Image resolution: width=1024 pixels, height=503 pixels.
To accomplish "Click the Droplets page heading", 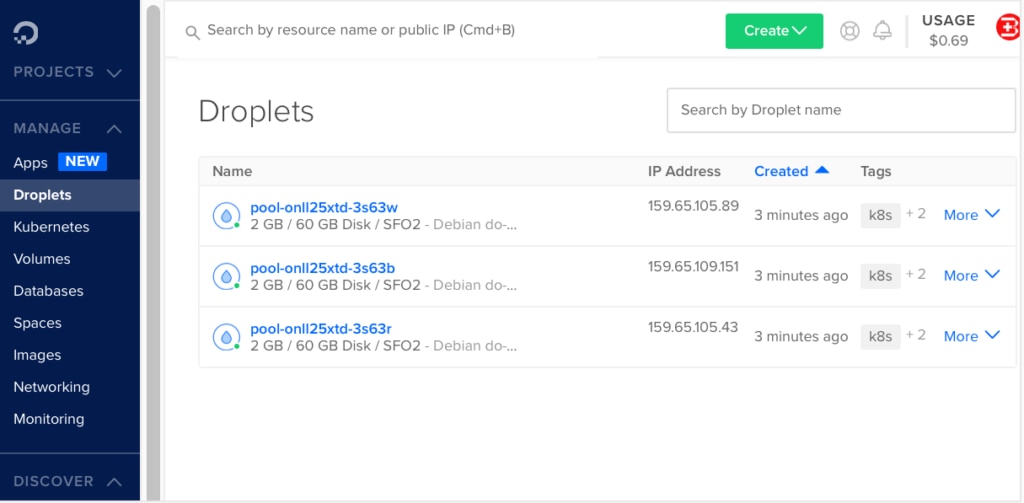I will pos(256,111).
